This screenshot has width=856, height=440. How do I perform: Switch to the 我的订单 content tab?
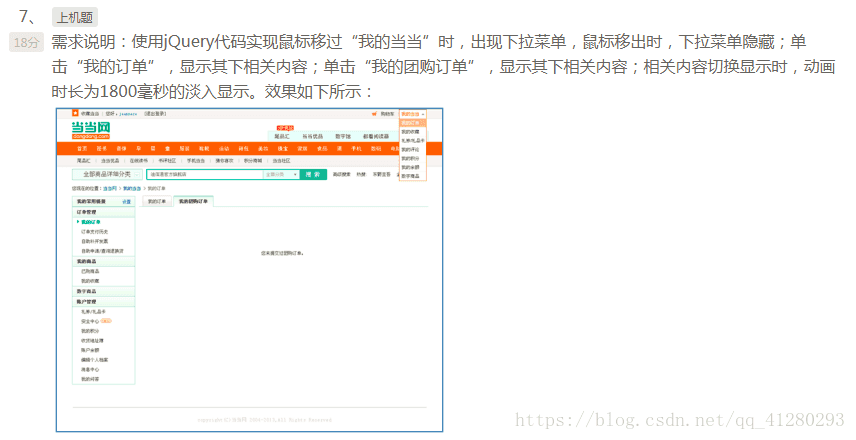(x=157, y=201)
